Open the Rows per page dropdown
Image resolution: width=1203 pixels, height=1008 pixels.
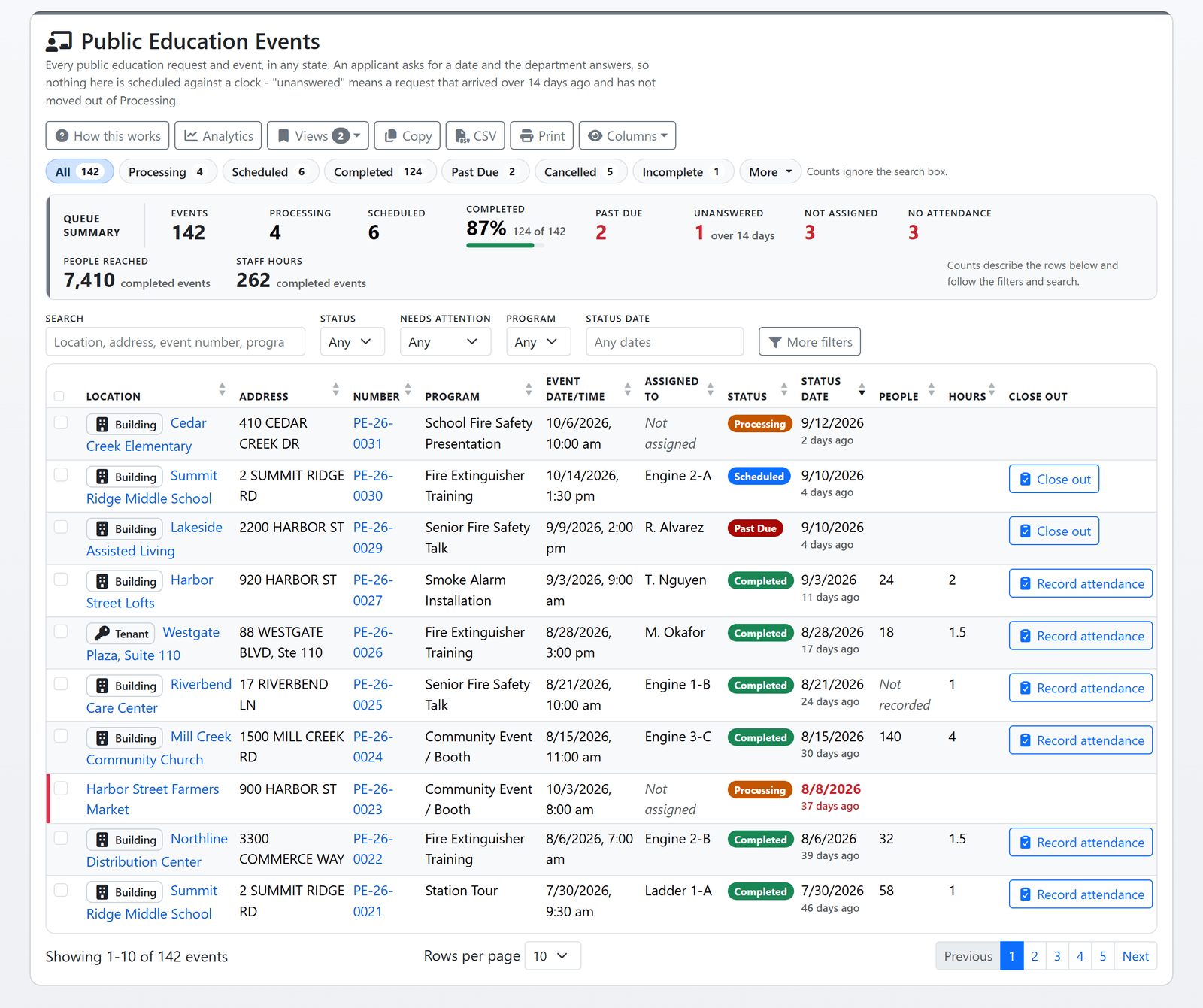coord(553,956)
